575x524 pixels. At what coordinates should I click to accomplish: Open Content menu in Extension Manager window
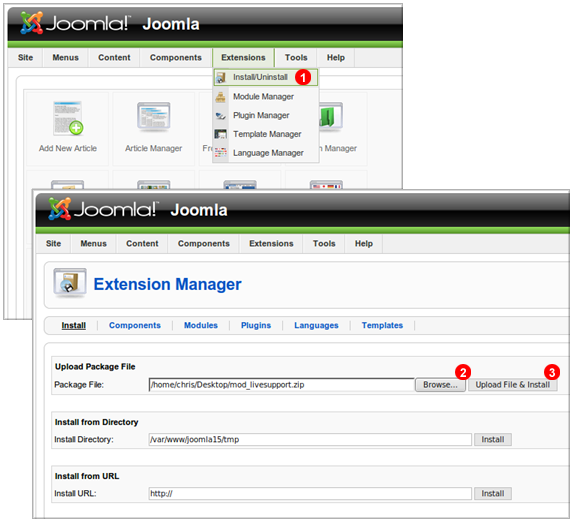tap(142, 243)
